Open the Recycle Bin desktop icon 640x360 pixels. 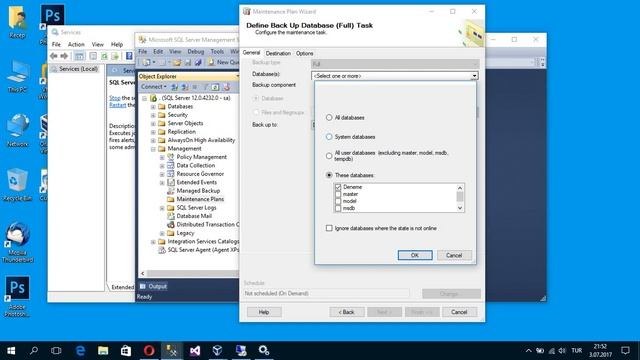pyautogui.click(x=18, y=185)
